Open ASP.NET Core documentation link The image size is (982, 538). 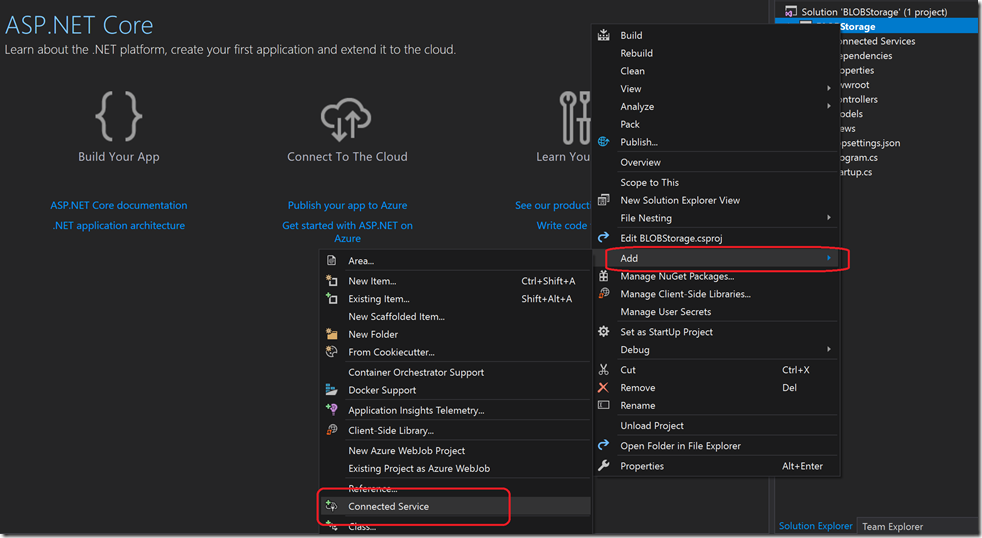tap(119, 205)
